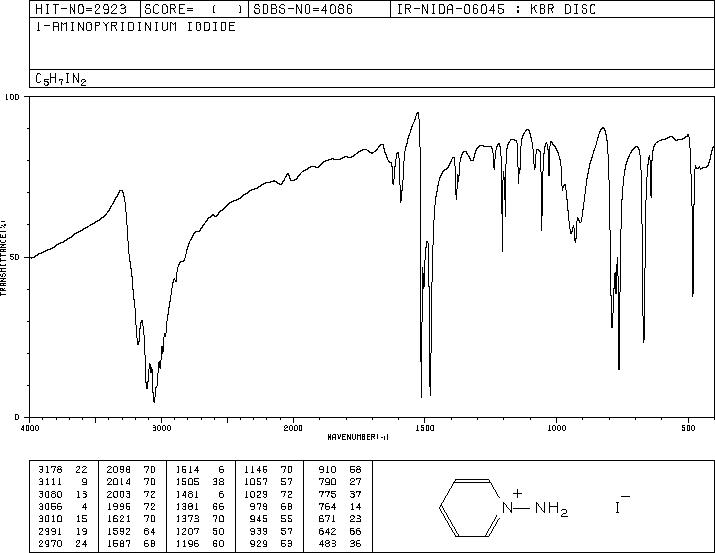
Task: Select peak value 790 in the table
Action: tap(327, 482)
